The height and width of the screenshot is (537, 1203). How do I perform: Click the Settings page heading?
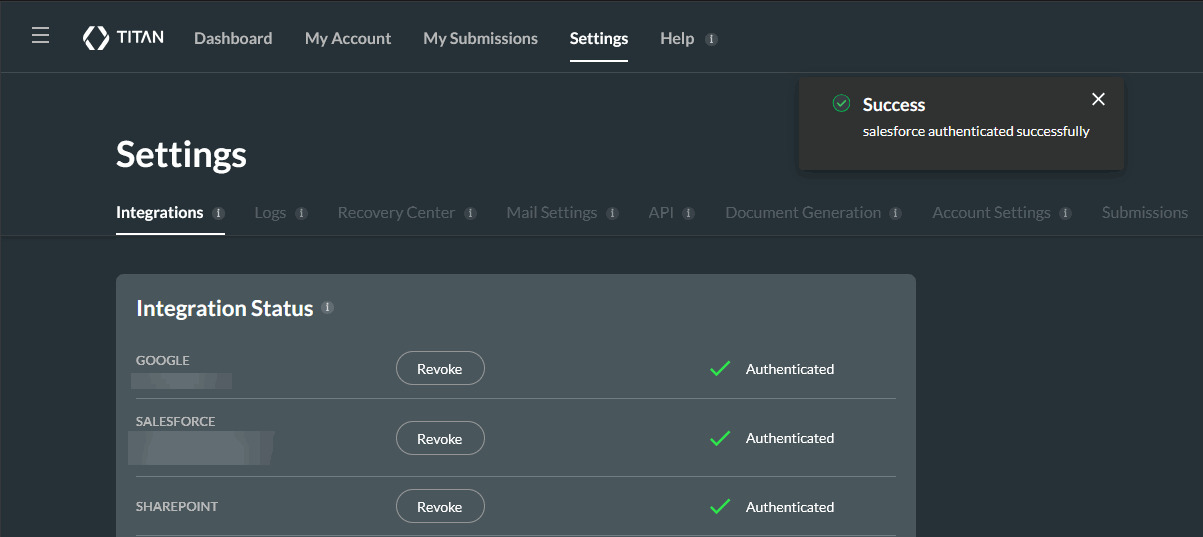(181, 154)
